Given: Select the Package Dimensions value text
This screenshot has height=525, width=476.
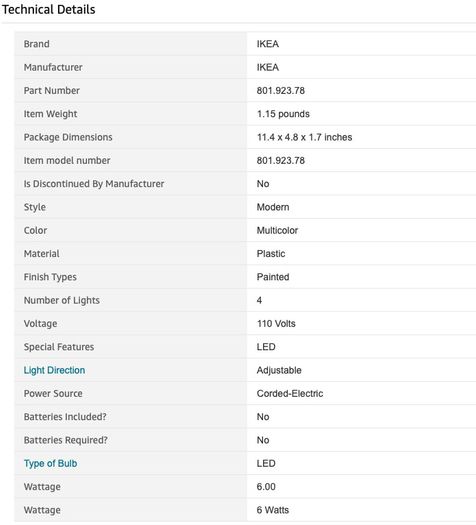Looking at the screenshot, I should click(304, 137).
